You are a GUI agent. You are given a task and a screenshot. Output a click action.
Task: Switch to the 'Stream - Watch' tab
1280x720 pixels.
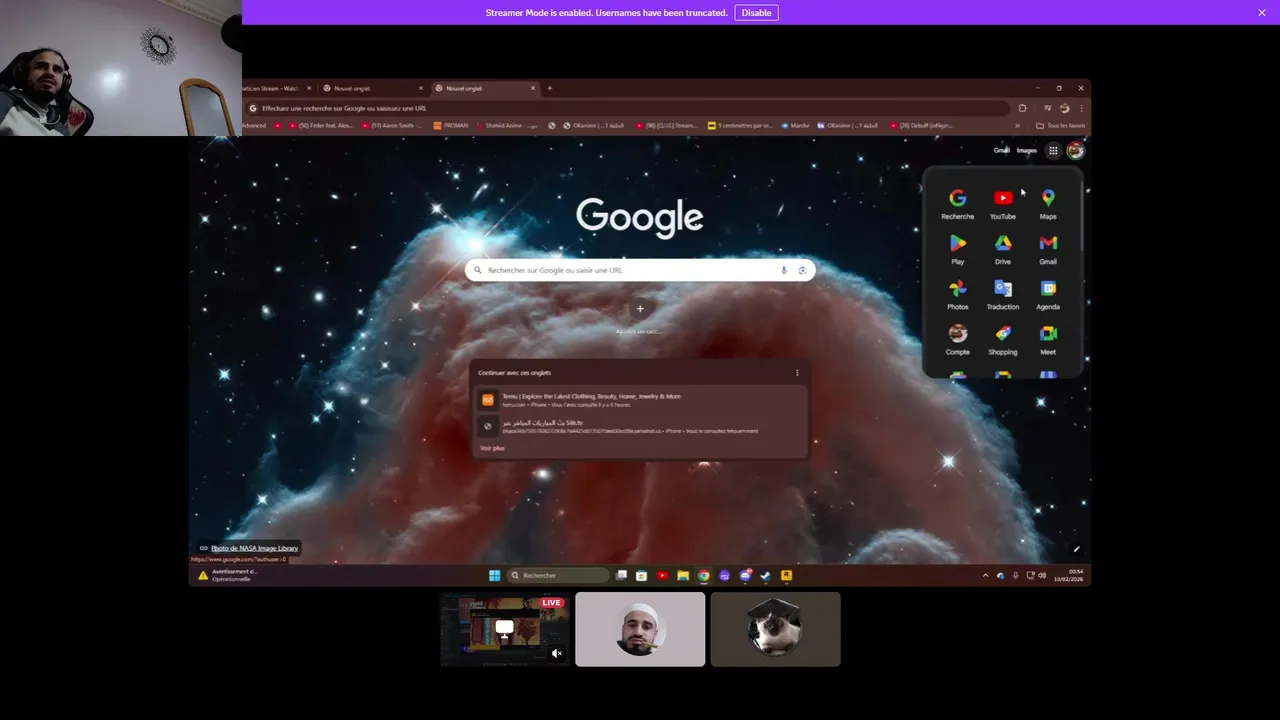click(279, 88)
